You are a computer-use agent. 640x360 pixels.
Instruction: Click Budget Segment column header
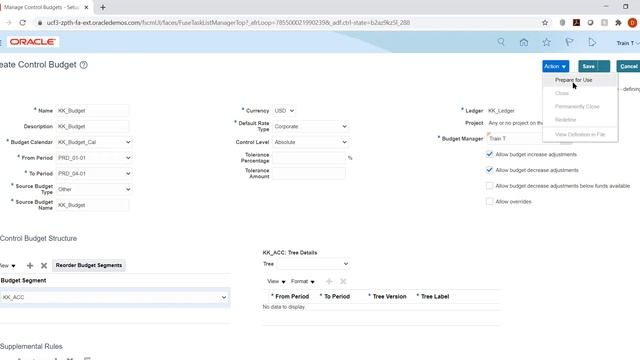coord(23,280)
